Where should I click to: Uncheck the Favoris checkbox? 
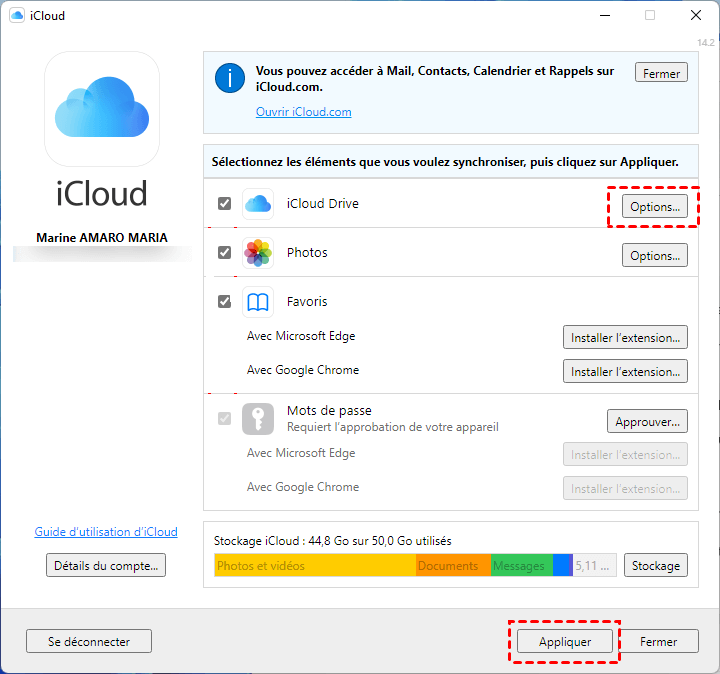225,302
